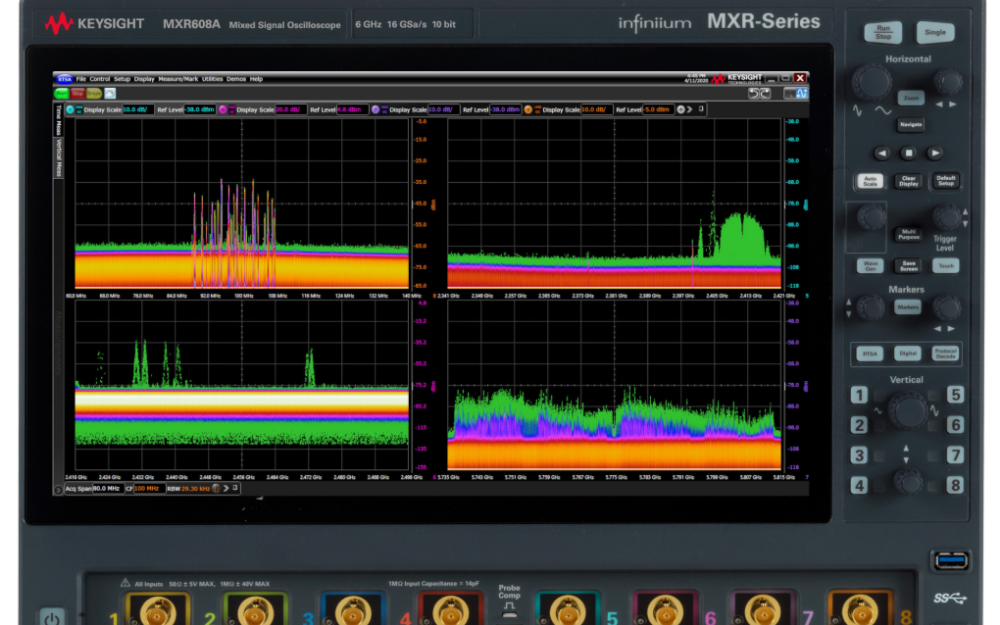1000x625 pixels.
Task: Click the navigate-left arrow round button
Action: click(881, 153)
